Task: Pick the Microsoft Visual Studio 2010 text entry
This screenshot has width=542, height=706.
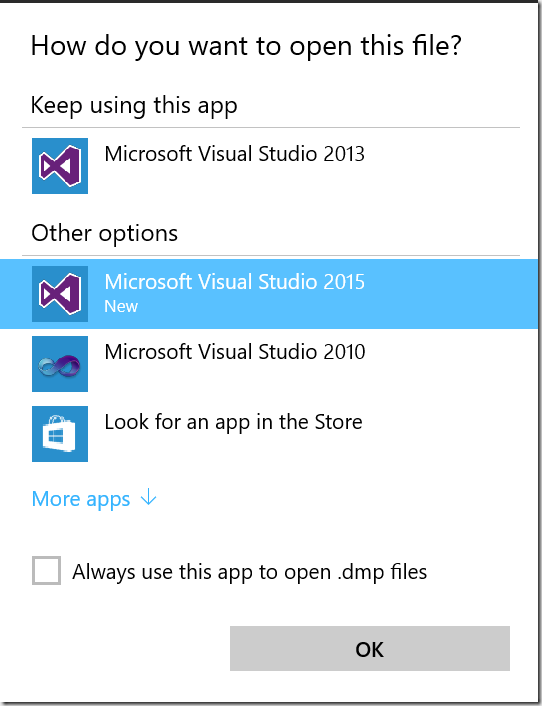Action: point(235,352)
